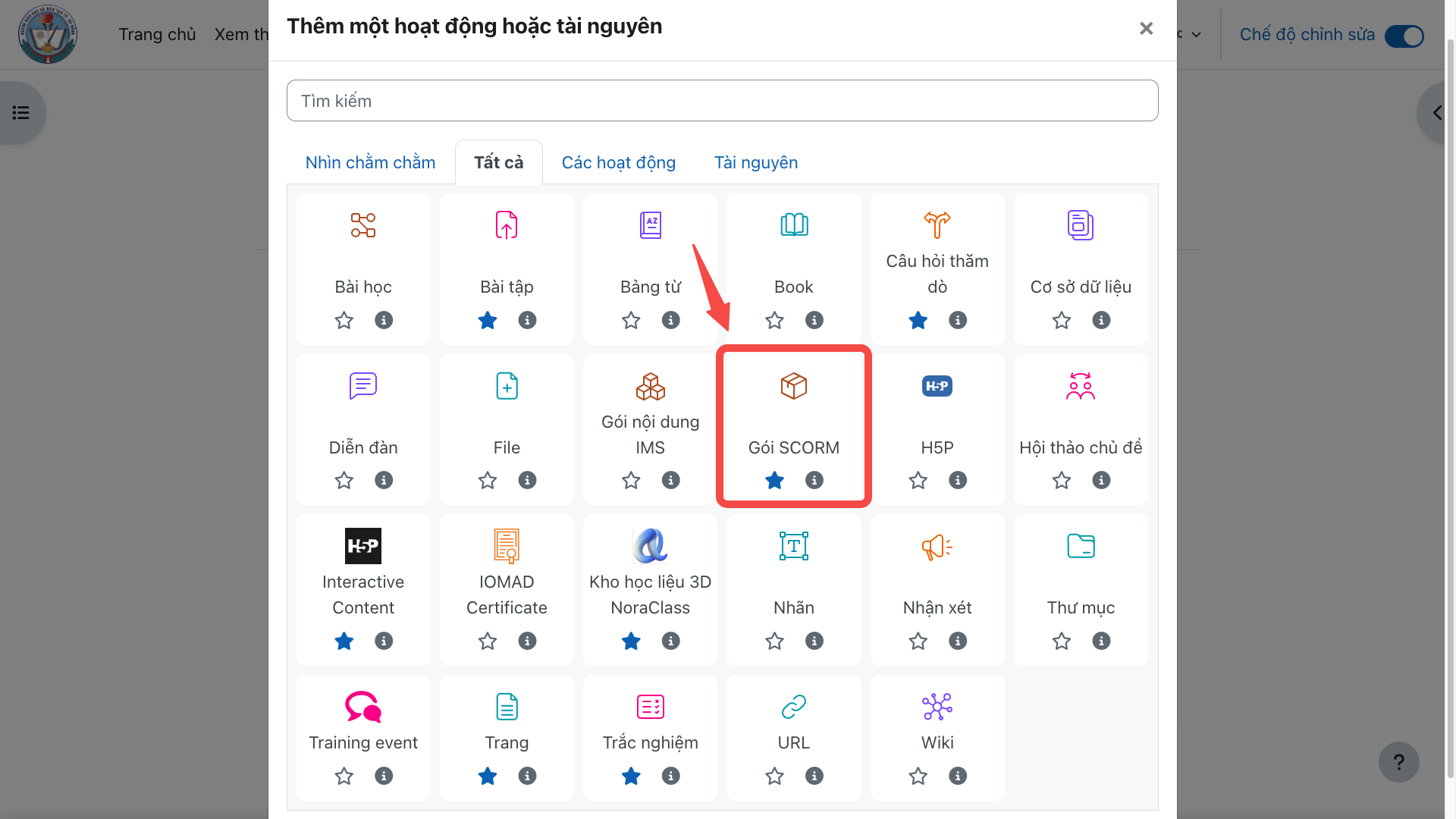Star Diễn đàn as favourite
Image resolution: width=1456 pixels, height=819 pixels.
344,480
